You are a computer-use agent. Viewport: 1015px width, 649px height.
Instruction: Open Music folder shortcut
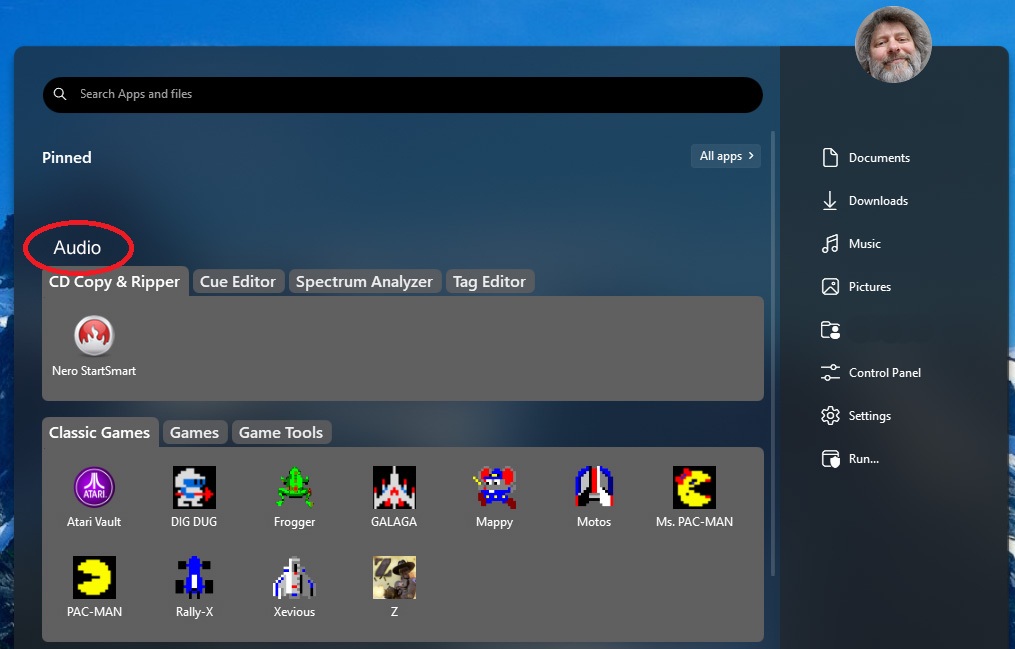pyautogui.click(x=851, y=243)
